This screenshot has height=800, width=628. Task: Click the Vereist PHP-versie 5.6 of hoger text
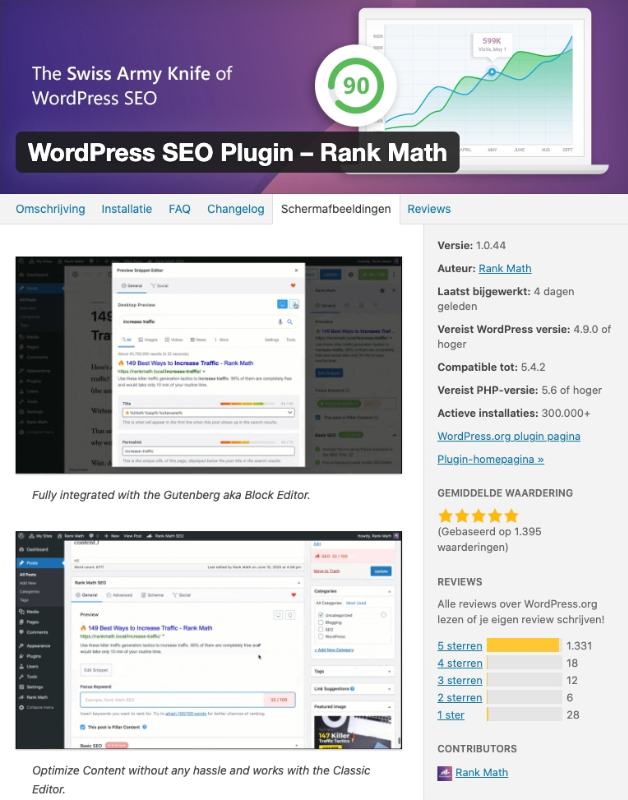coord(519,390)
